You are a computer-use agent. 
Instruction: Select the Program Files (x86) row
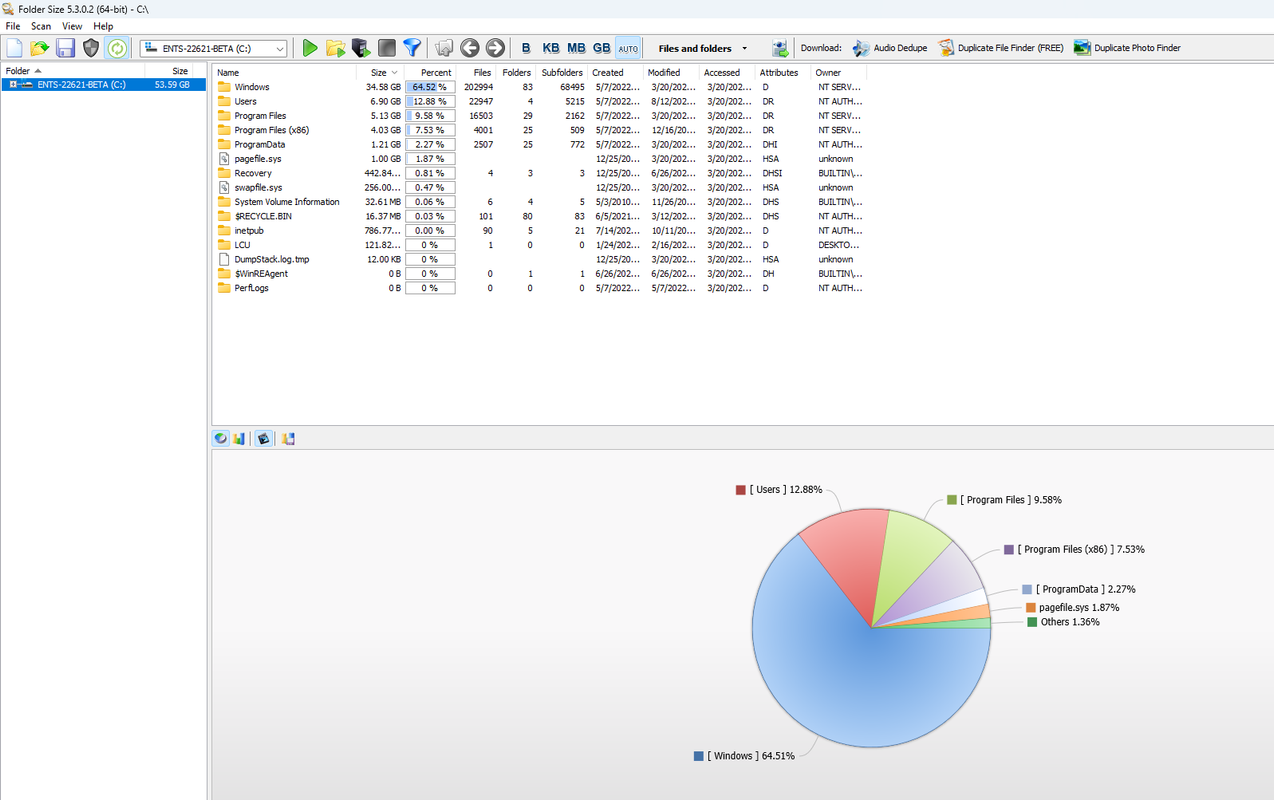point(540,130)
